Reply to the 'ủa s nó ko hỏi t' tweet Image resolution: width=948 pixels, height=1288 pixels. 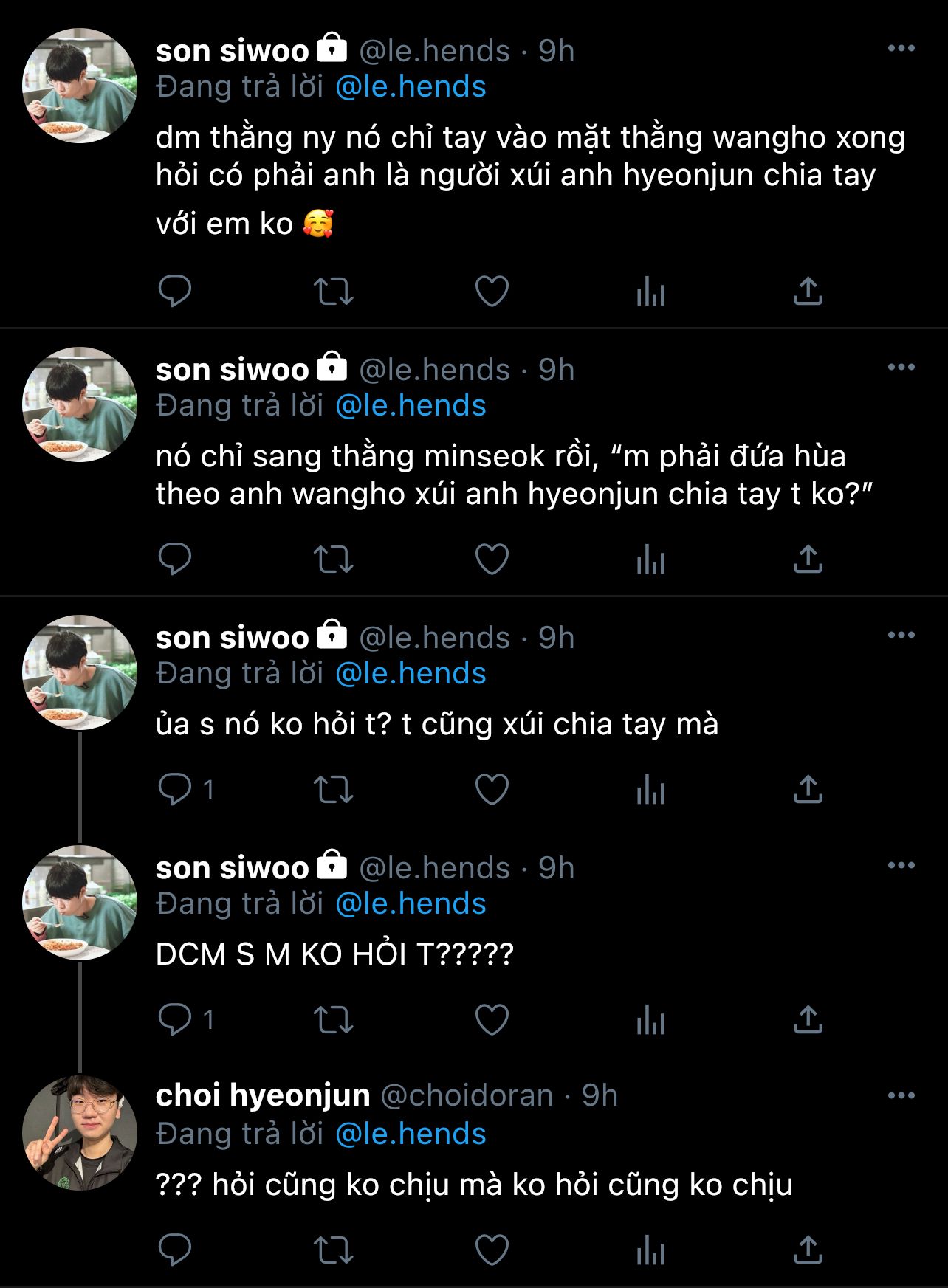[x=175, y=790]
